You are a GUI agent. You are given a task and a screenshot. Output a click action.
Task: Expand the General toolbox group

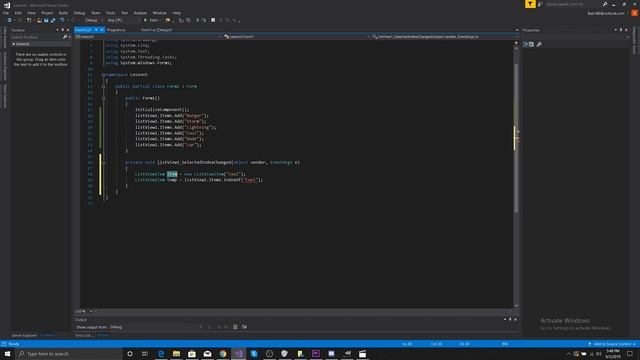[14, 44]
